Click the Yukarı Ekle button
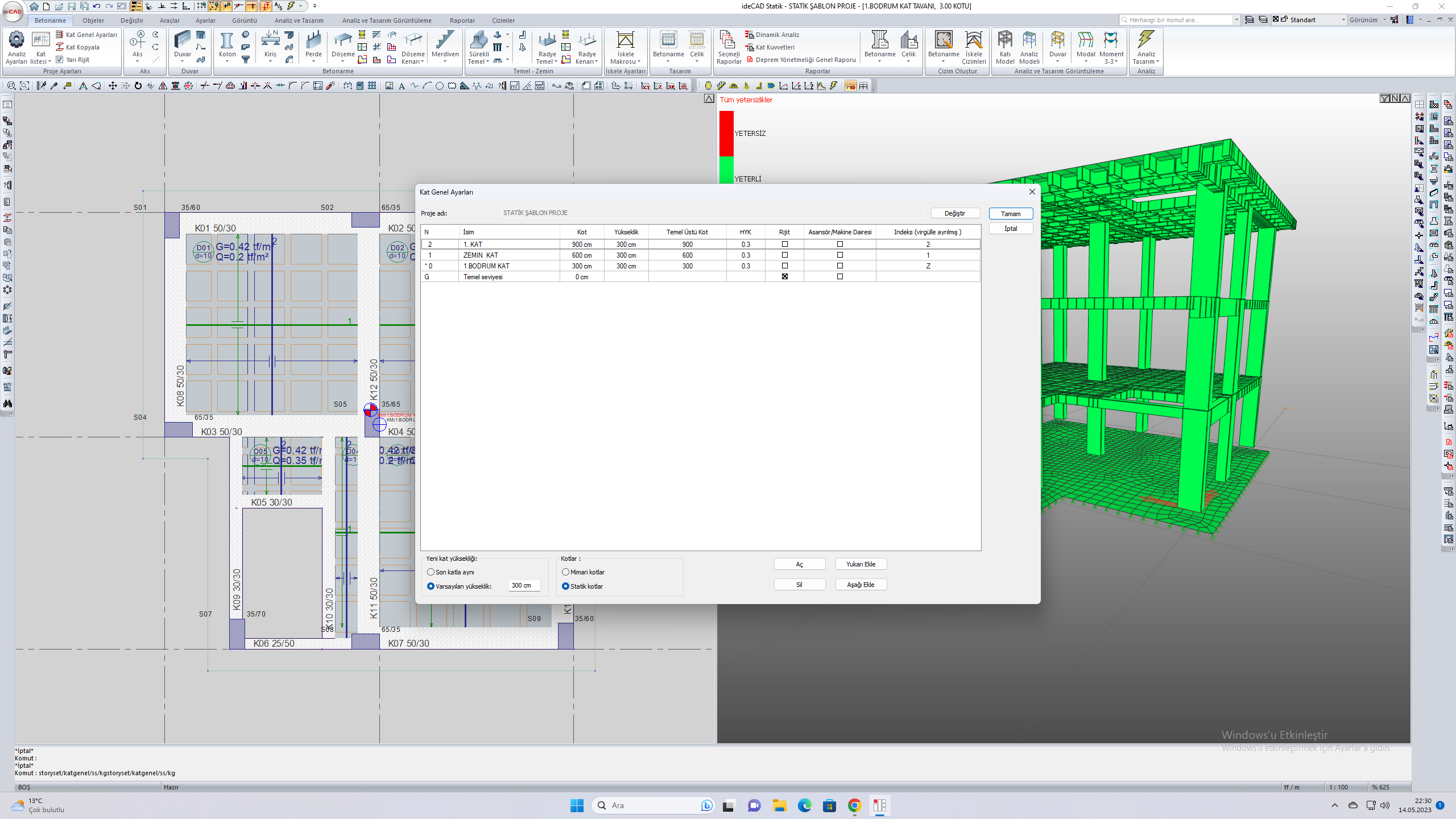The height and width of the screenshot is (819, 1456). pyautogui.click(x=861, y=564)
